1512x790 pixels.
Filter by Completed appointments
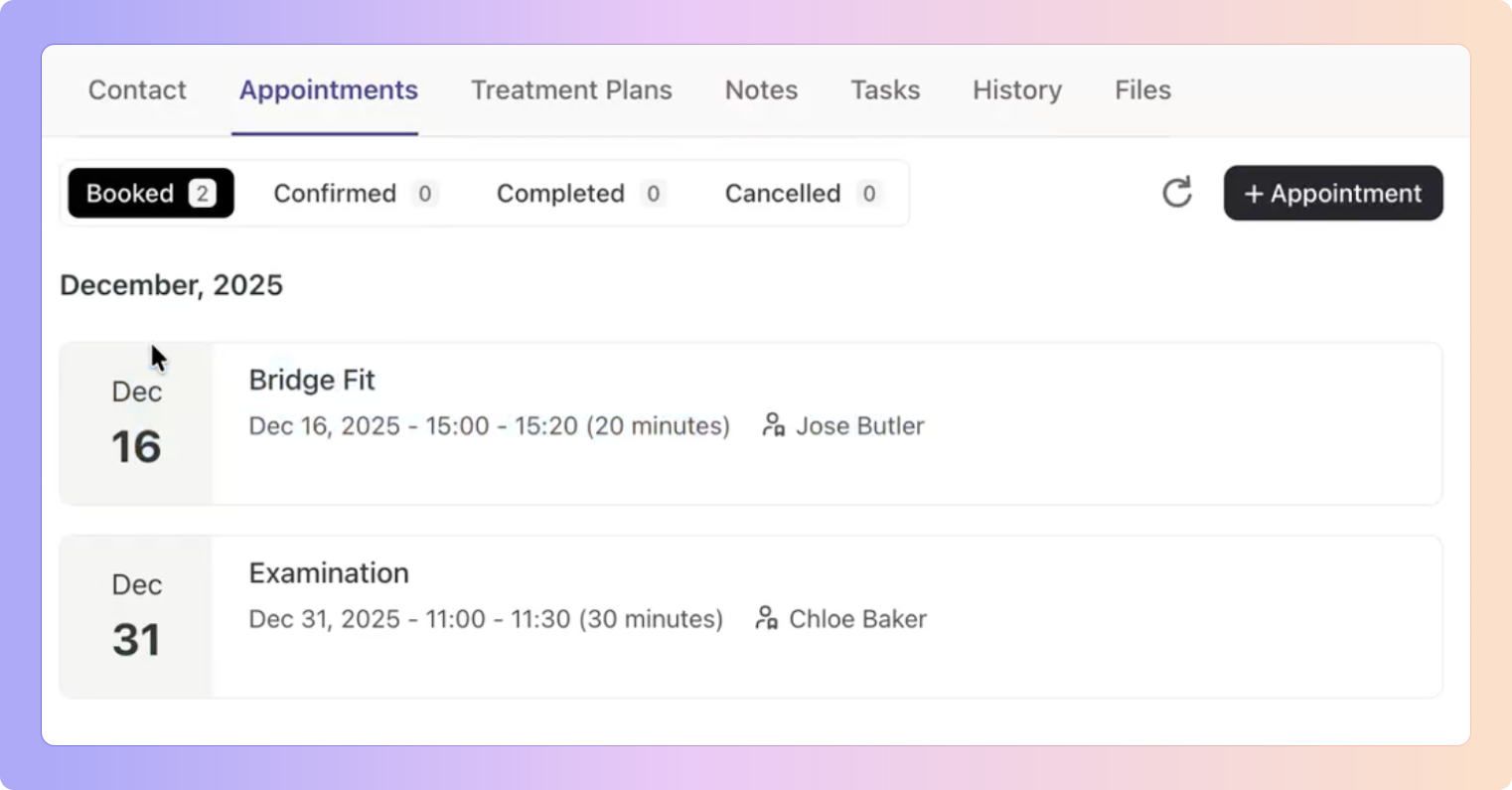click(580, 193)
